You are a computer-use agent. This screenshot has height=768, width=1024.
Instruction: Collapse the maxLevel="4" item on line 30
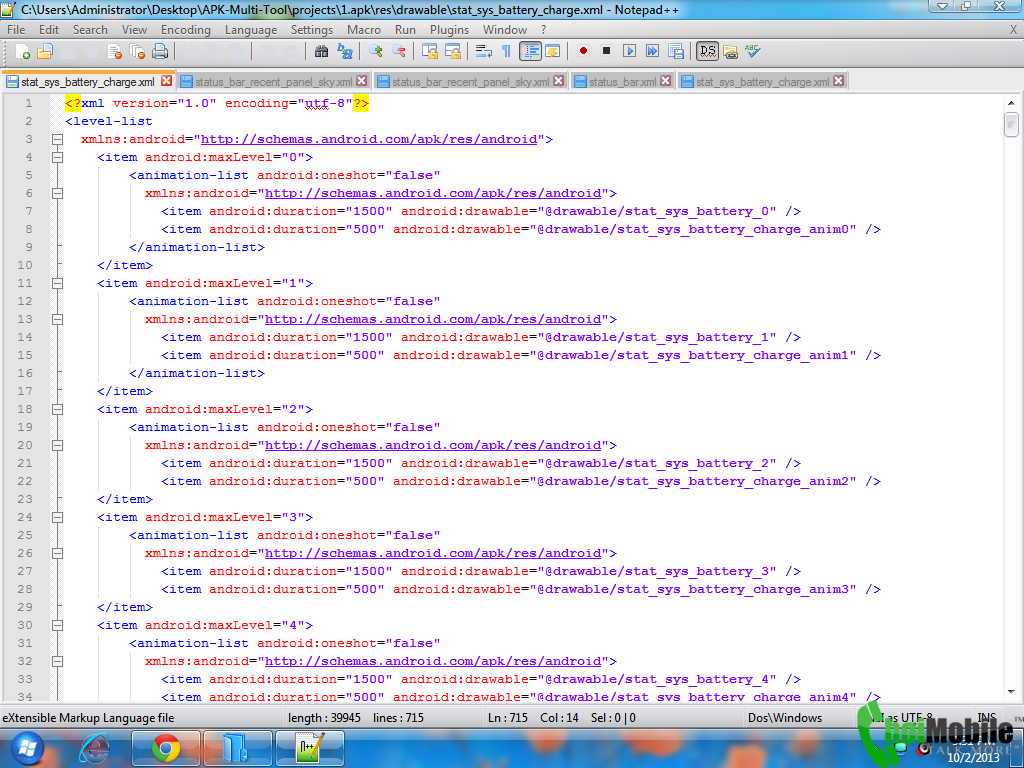click(57, 625)
